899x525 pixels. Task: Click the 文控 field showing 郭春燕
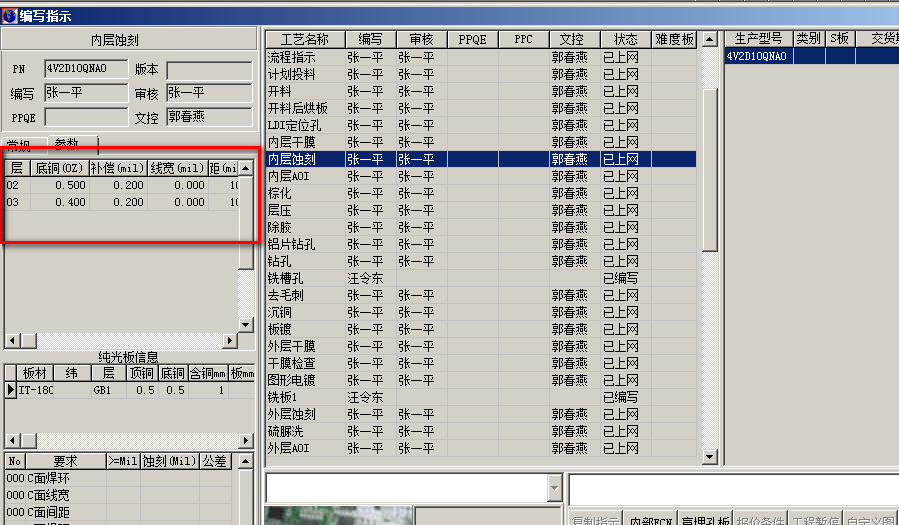point(209,117)
